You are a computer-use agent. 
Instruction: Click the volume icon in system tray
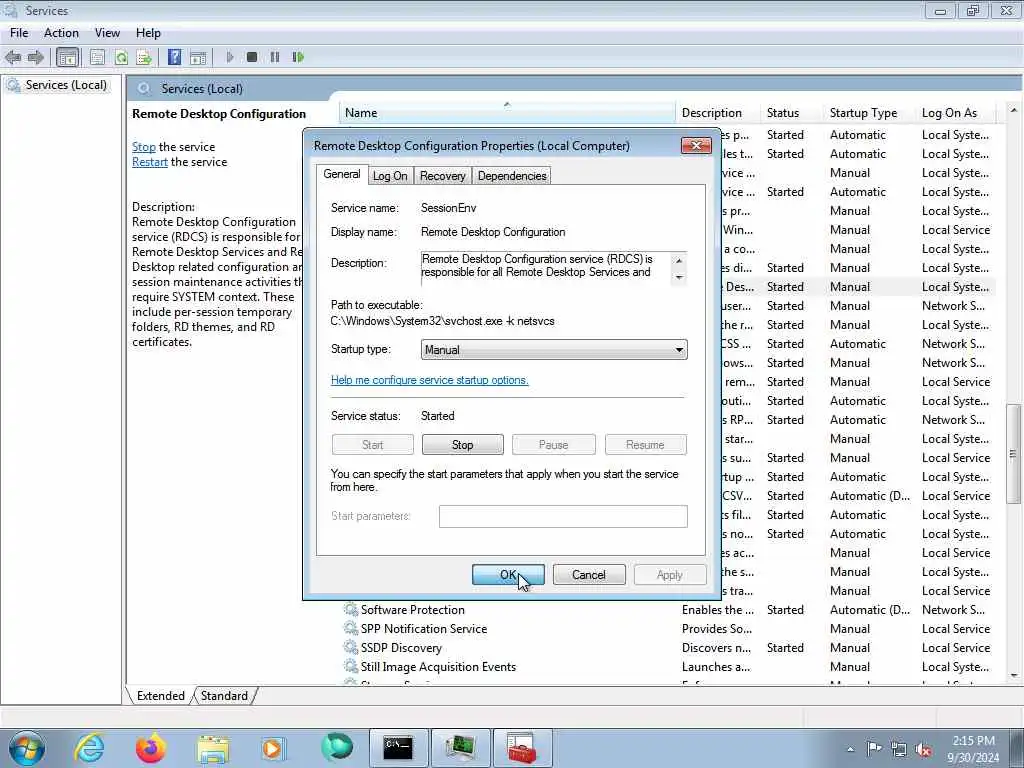point(923,750)
